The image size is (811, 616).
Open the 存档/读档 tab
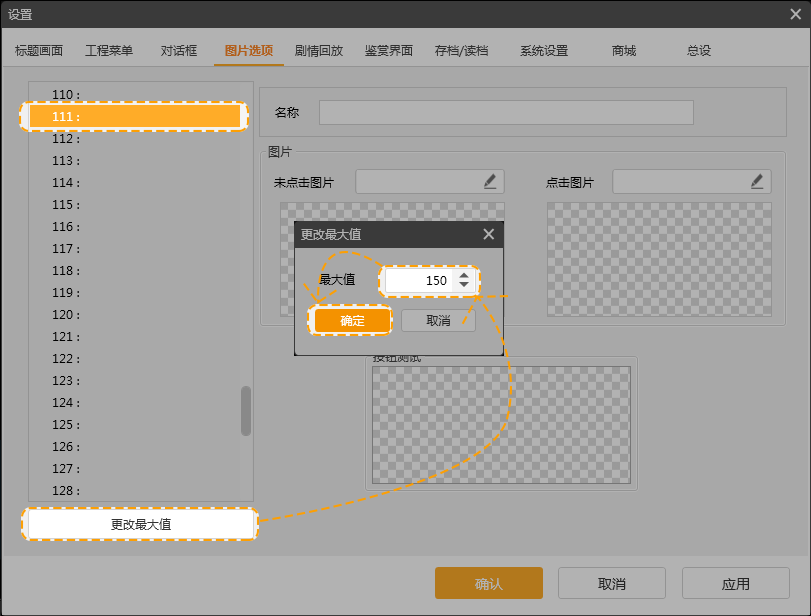click(x=463, y=48)
